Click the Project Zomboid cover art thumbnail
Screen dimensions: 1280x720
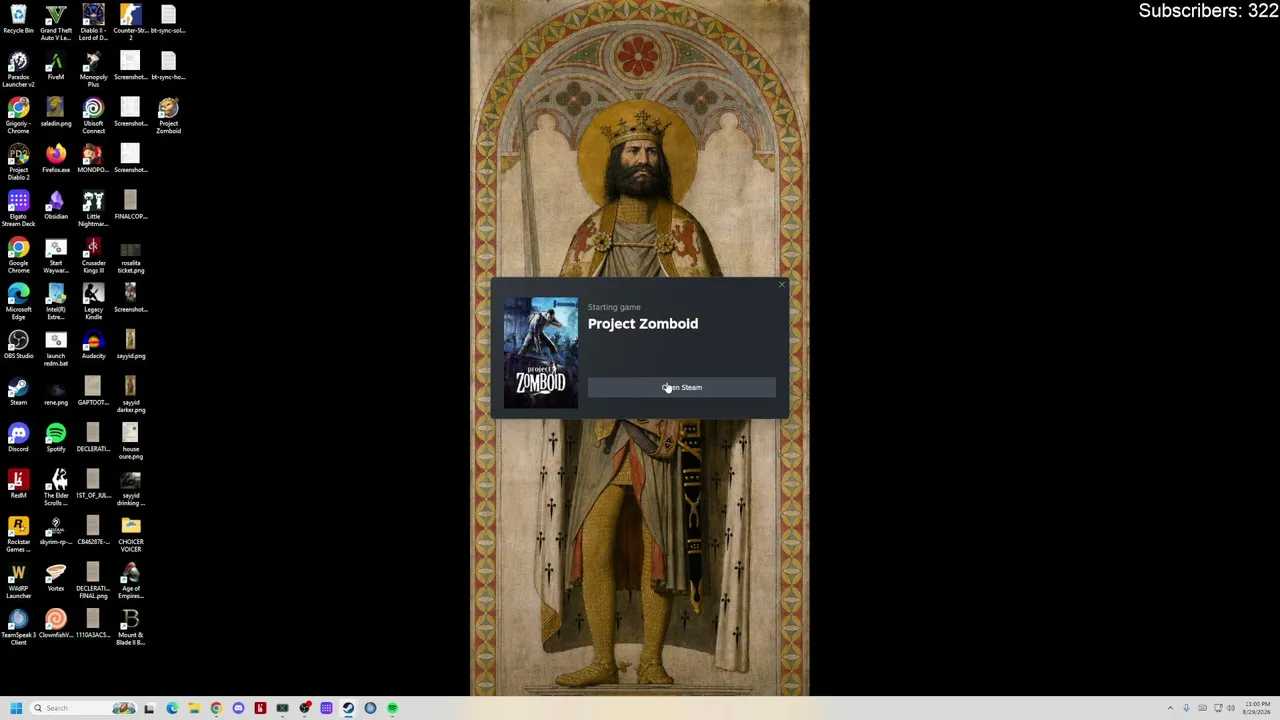540,353
